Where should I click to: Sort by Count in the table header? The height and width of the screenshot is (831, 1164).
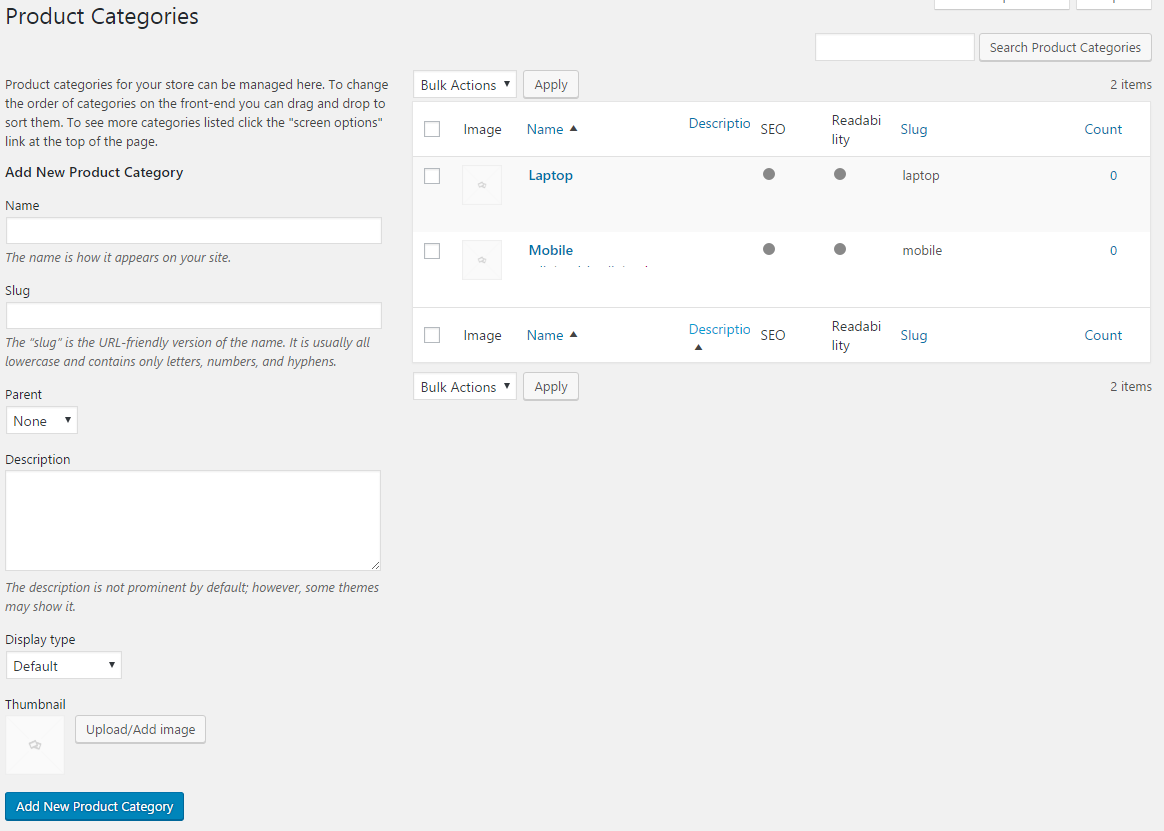[x=1103, y=129]
